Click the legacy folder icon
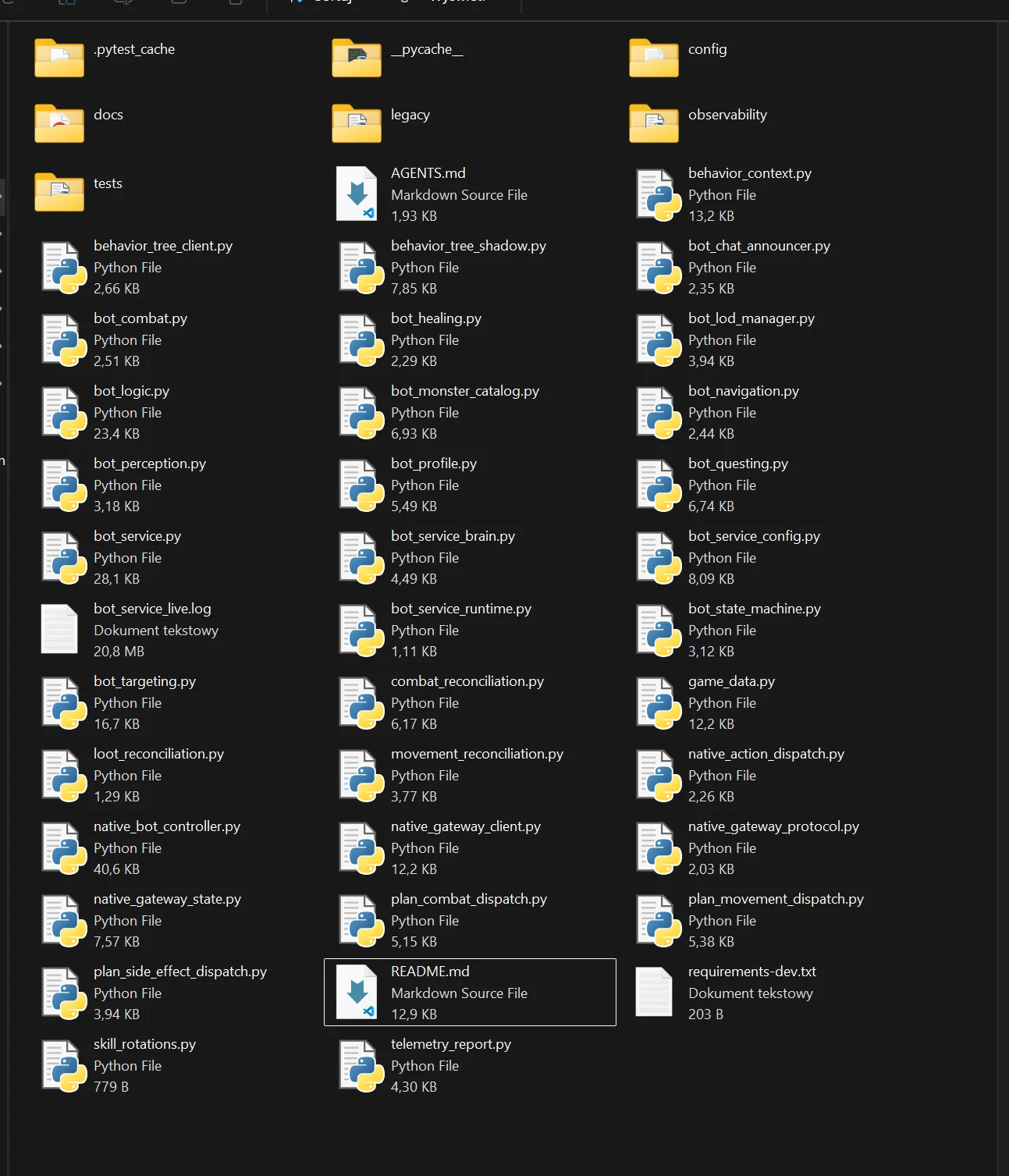Viewport: 1009px width, 1176px height. pyautogui.click(x=357, y=123)
